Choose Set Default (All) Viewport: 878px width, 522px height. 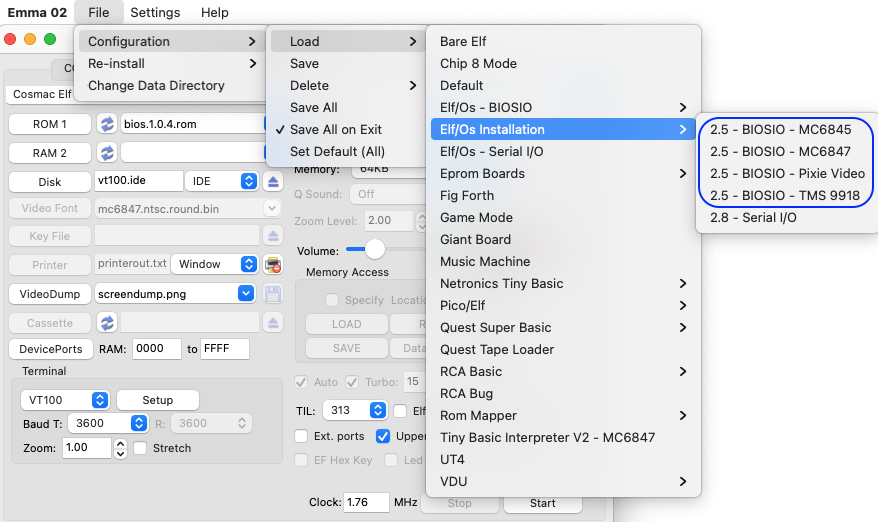[347, 151]
